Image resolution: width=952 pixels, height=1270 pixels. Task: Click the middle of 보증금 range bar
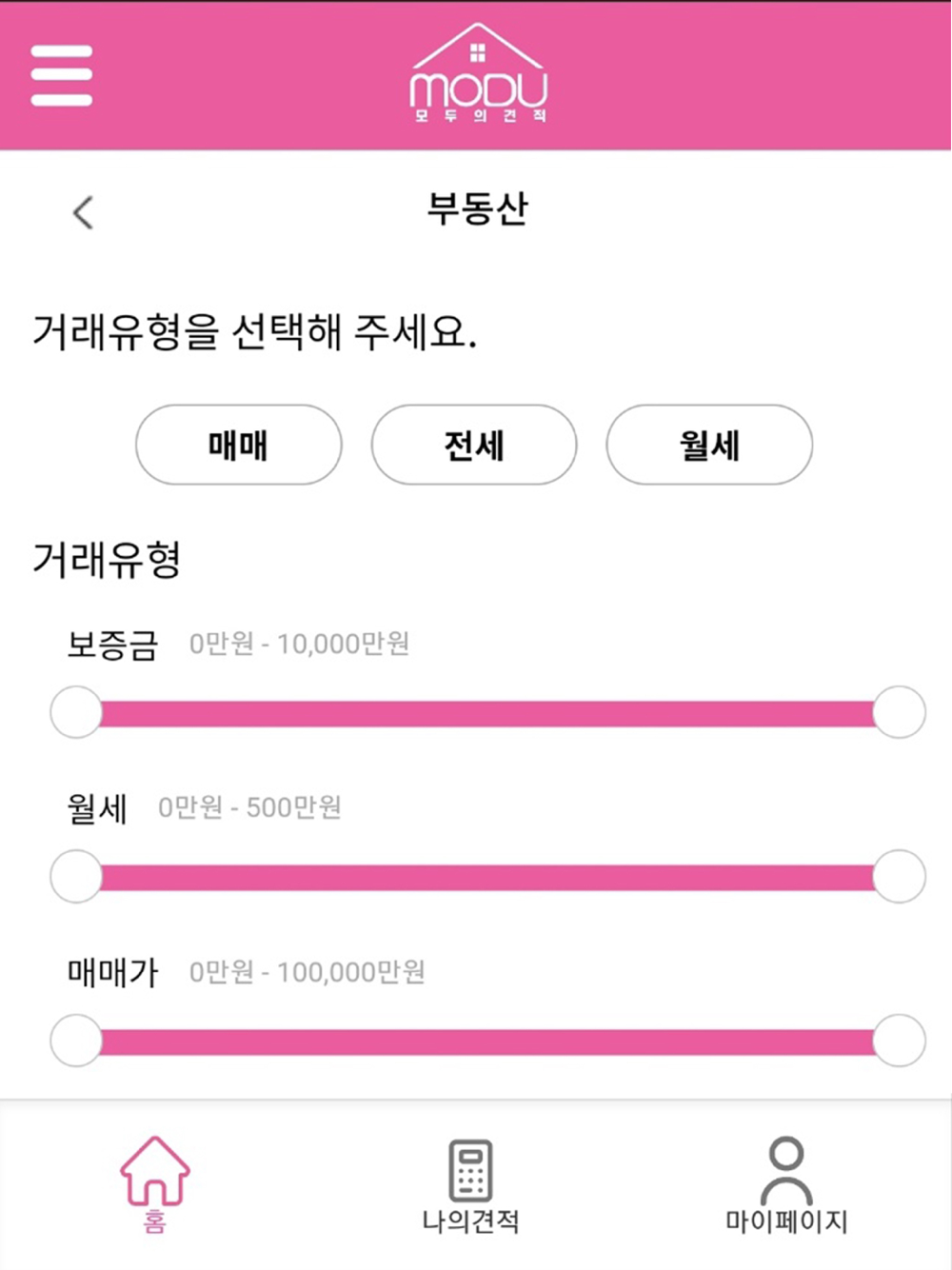point(487,713)
